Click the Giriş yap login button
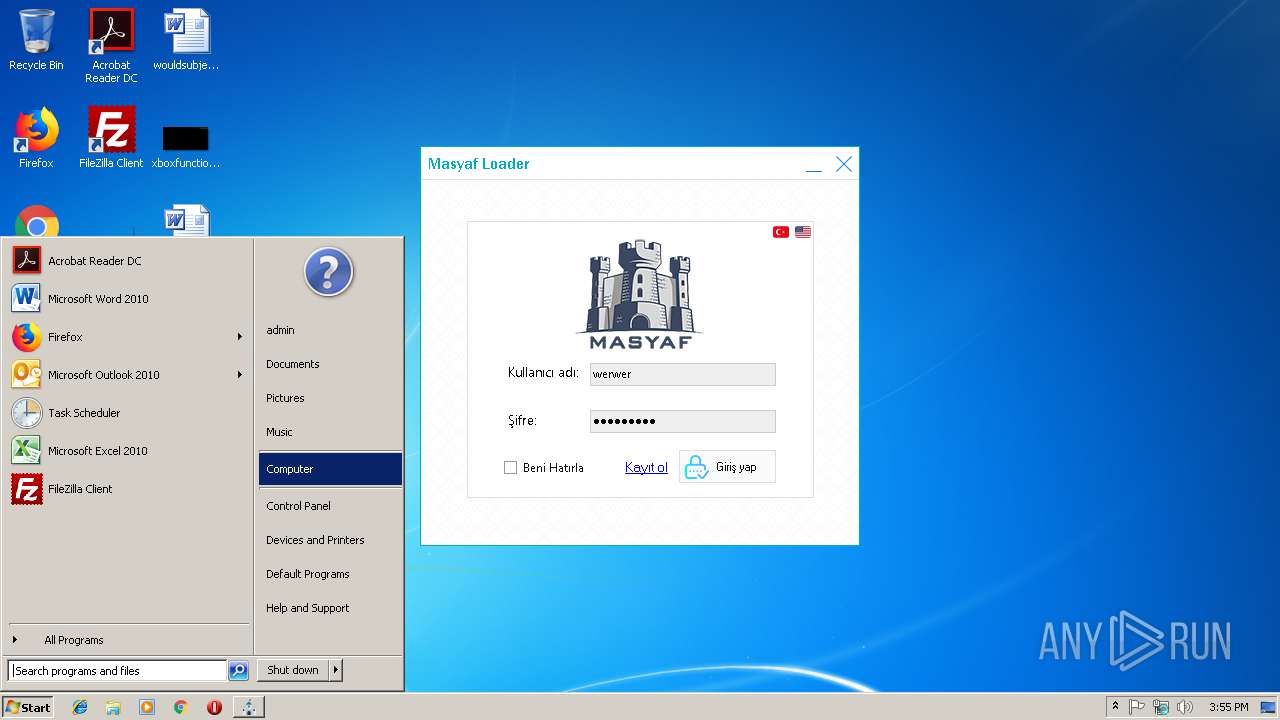1280x720 pixels. point(727,467)
